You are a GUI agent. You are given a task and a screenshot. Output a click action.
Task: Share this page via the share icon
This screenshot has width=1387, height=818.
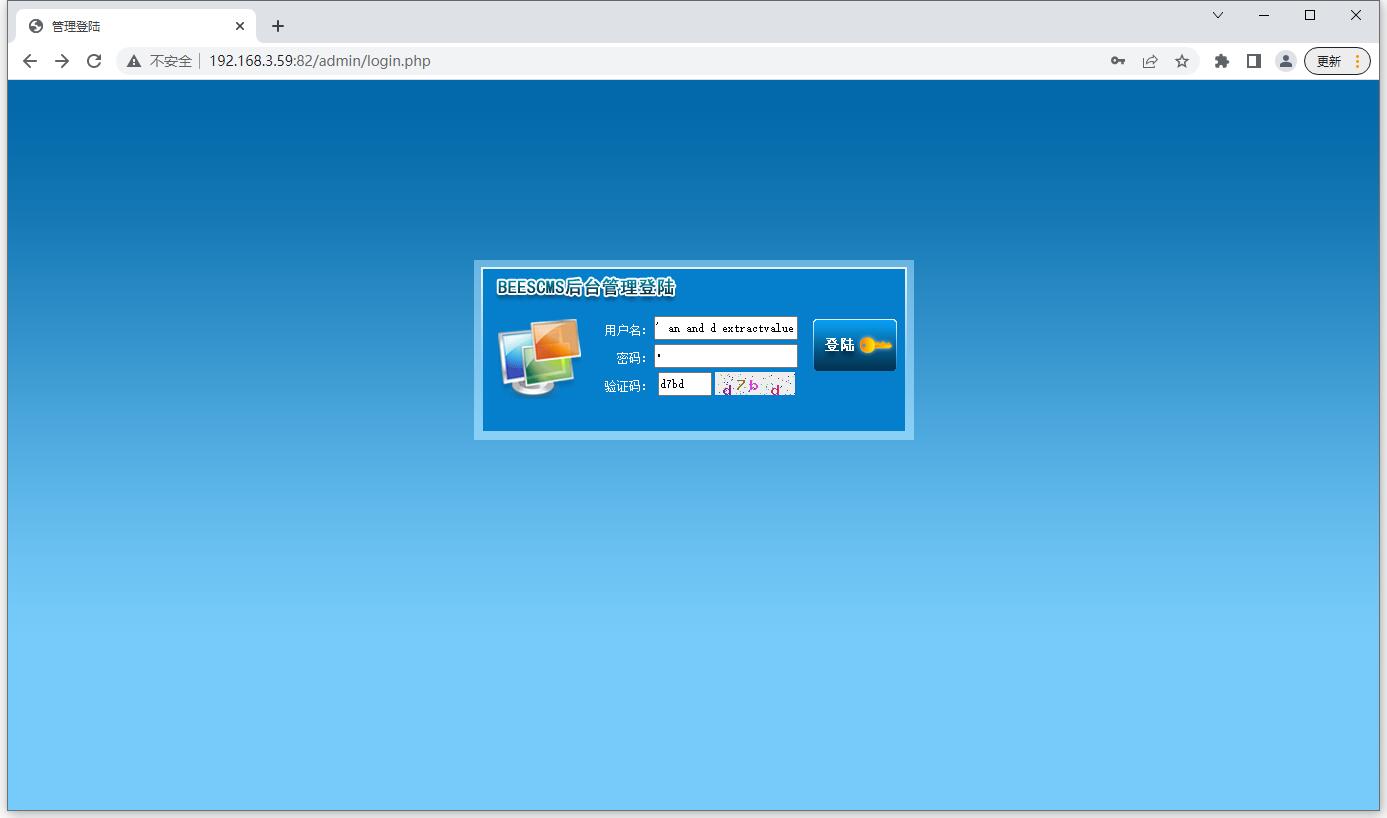1150,61
